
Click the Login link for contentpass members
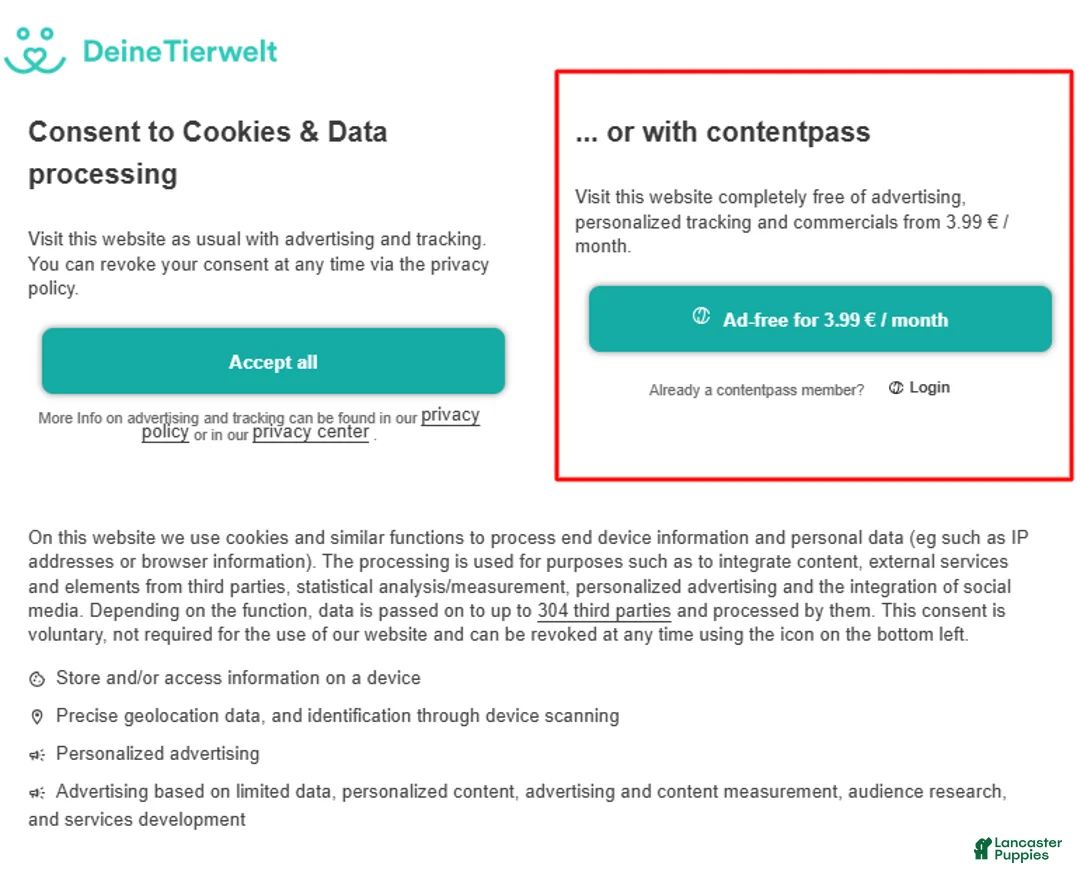(929, 388)
